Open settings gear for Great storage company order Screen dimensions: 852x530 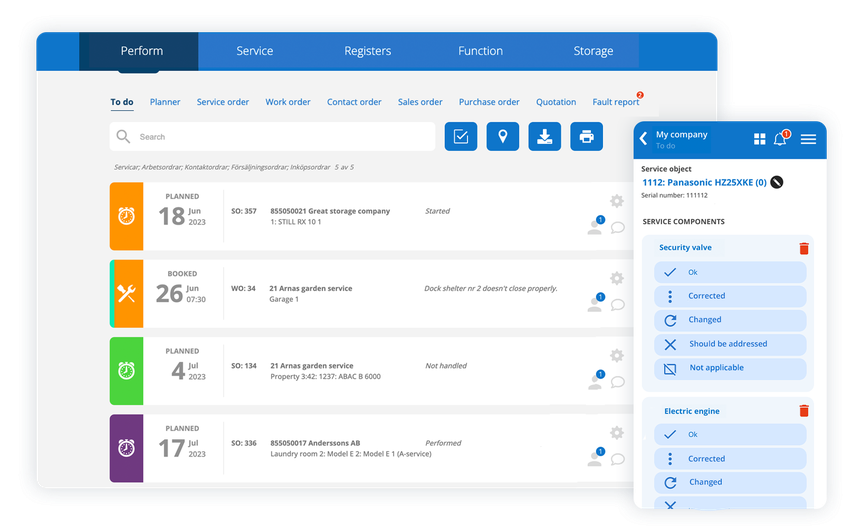[617, 201]
